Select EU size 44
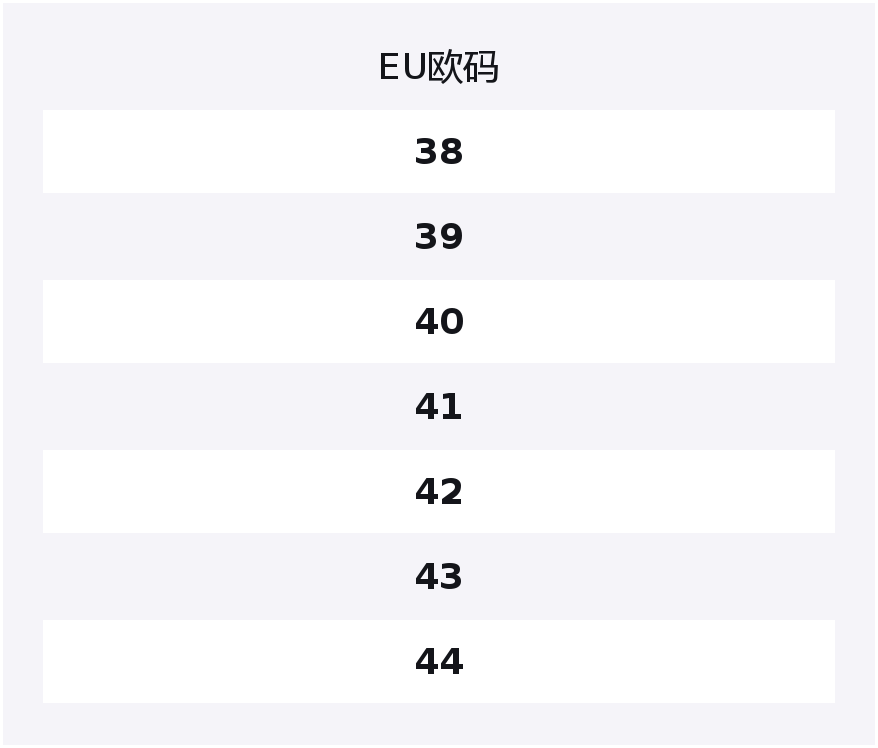878x748 pixels. [x=439, y=662]
